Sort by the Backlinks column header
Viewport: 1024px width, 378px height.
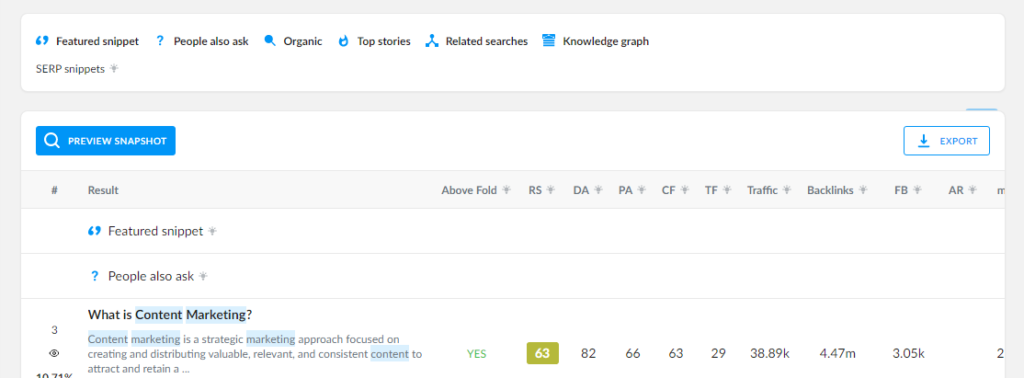coord(830,190)
